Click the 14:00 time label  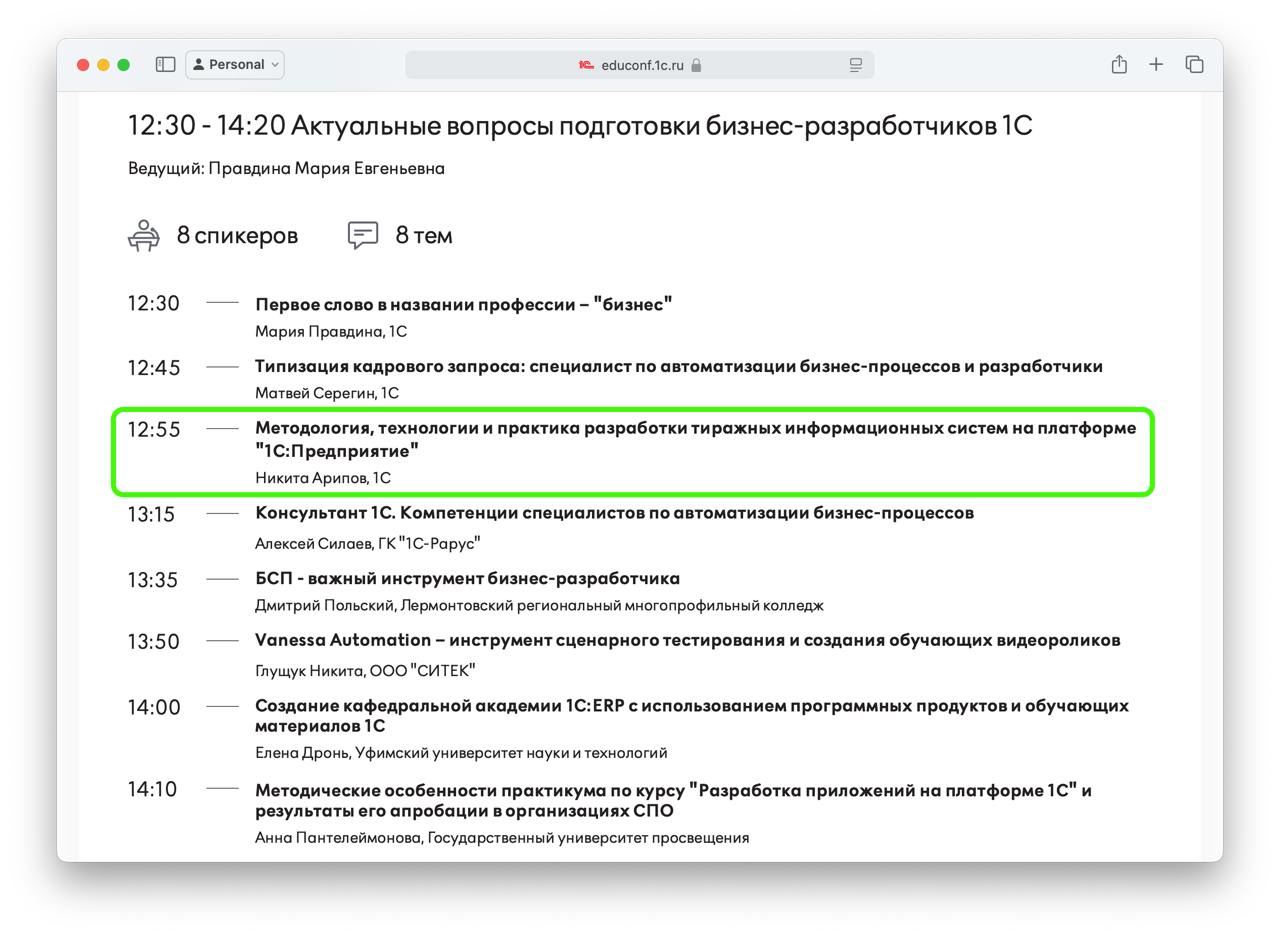(x=153, y=707)
